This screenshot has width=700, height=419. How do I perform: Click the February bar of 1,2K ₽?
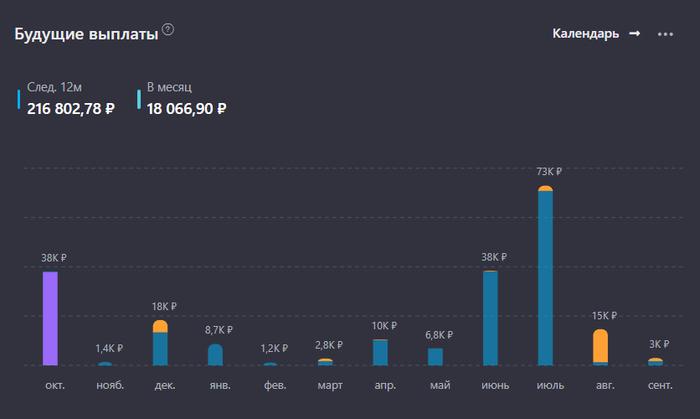click(x=270, y=364)
